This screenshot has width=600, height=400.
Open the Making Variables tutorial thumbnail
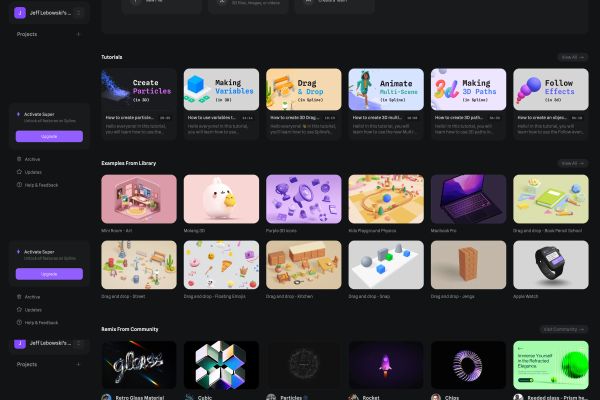click(221, 89)
